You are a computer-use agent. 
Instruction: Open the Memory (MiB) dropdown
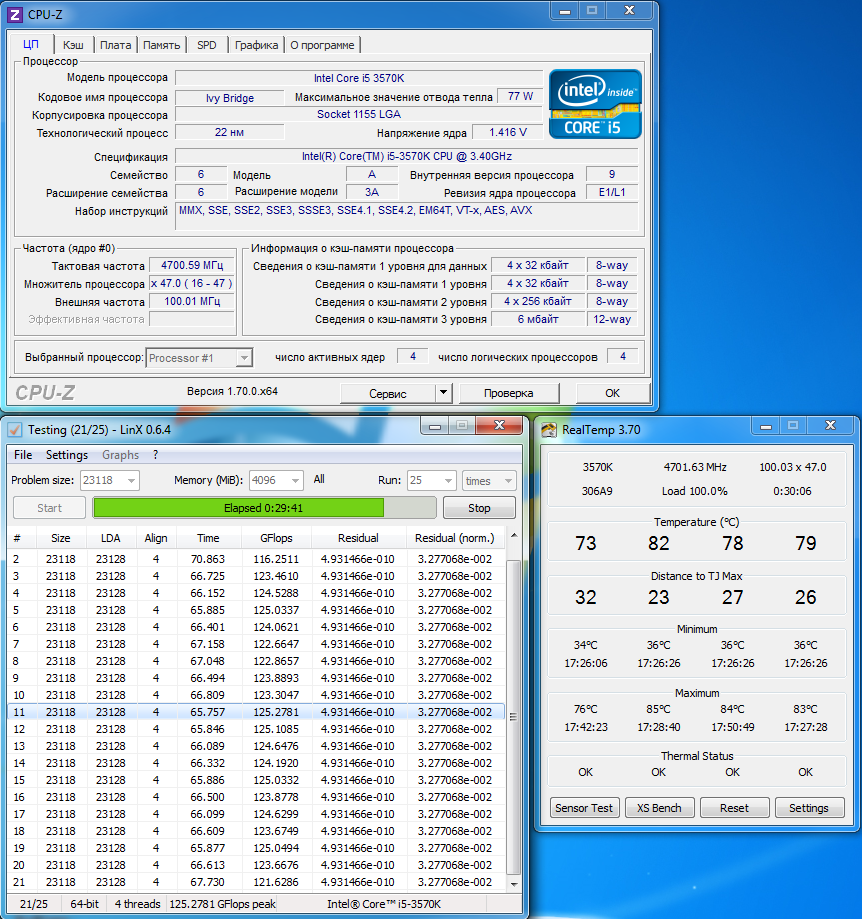point(295,481)
